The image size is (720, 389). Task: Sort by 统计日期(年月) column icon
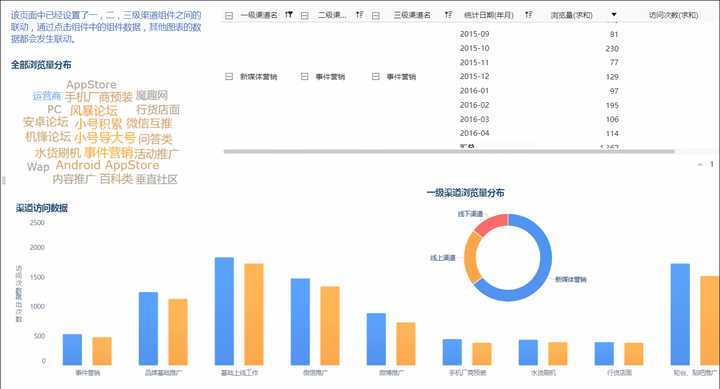point(529,15)
